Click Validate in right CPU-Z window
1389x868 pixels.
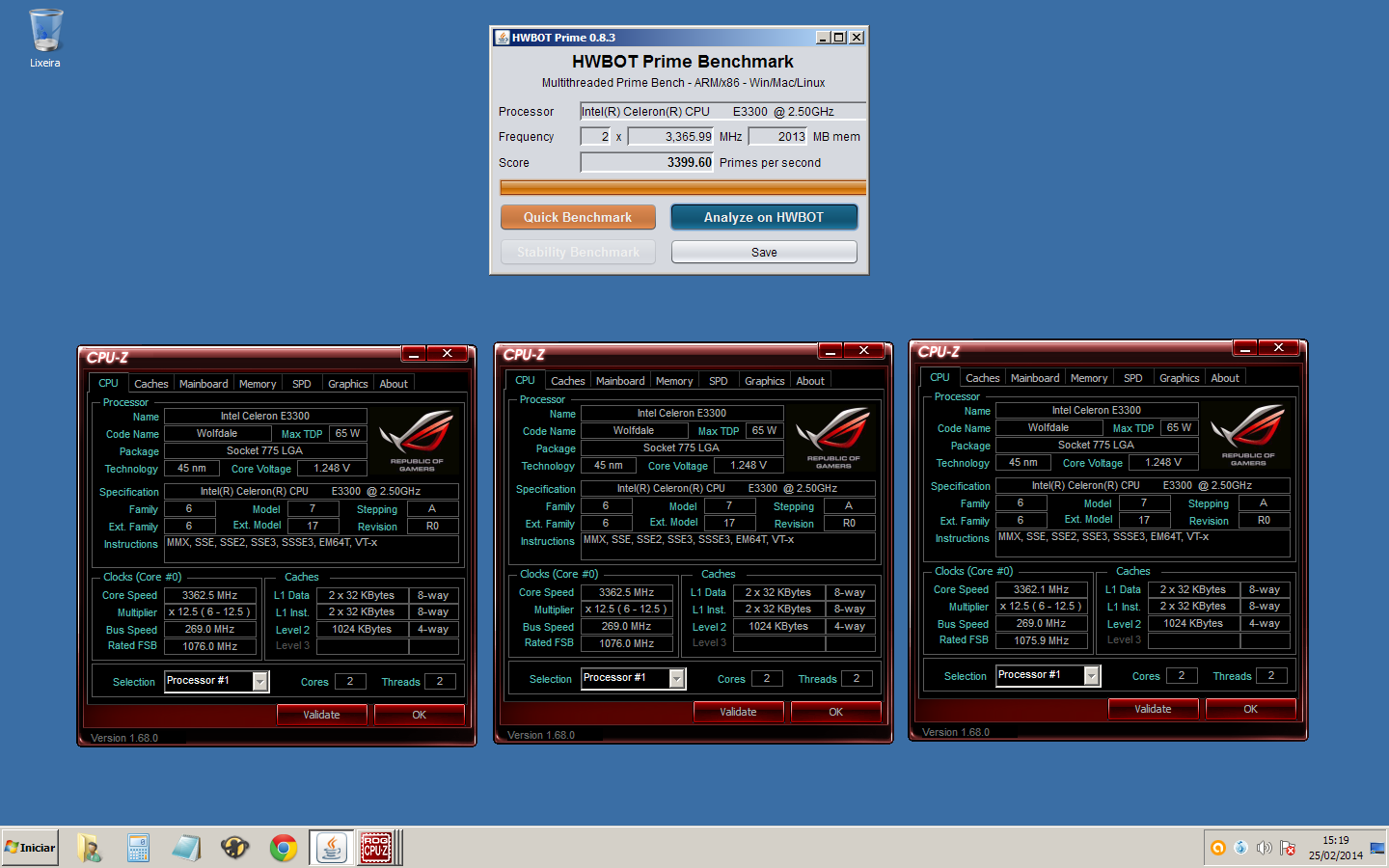pos(1153,709)
